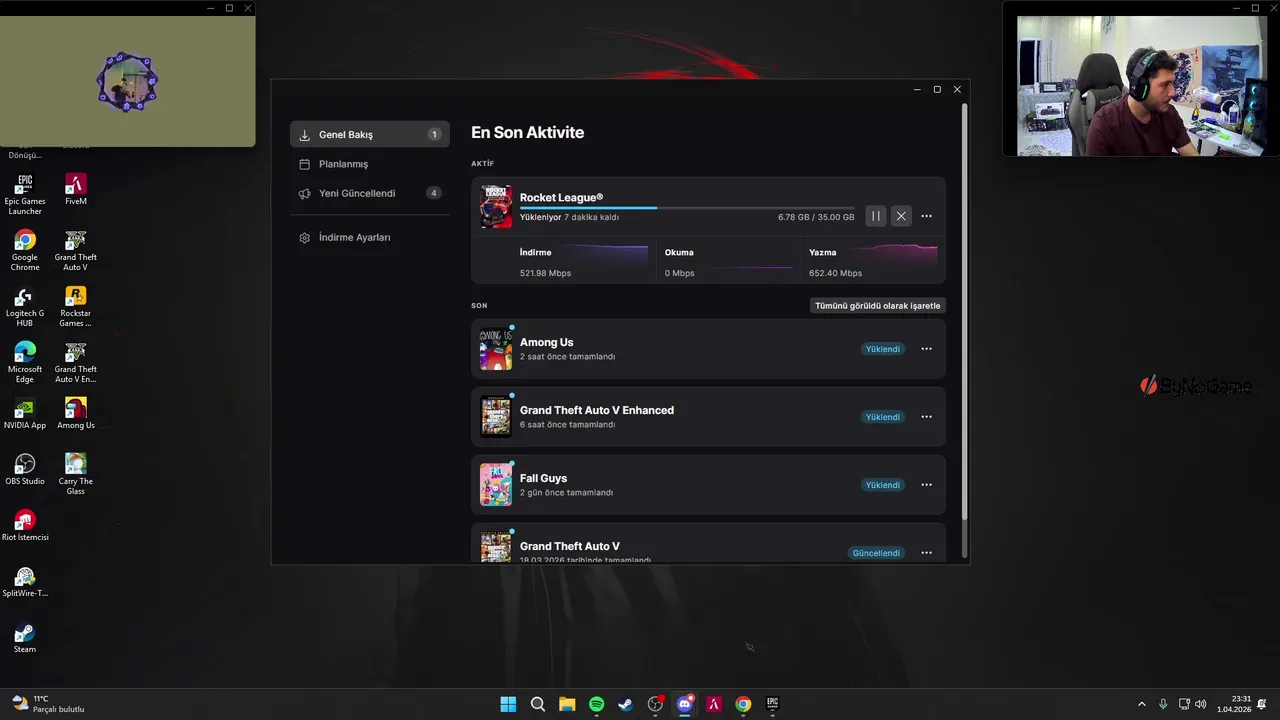Open Carry The Glass desktop shortcut
The image size is (1280, 720).
coord(76,474)
